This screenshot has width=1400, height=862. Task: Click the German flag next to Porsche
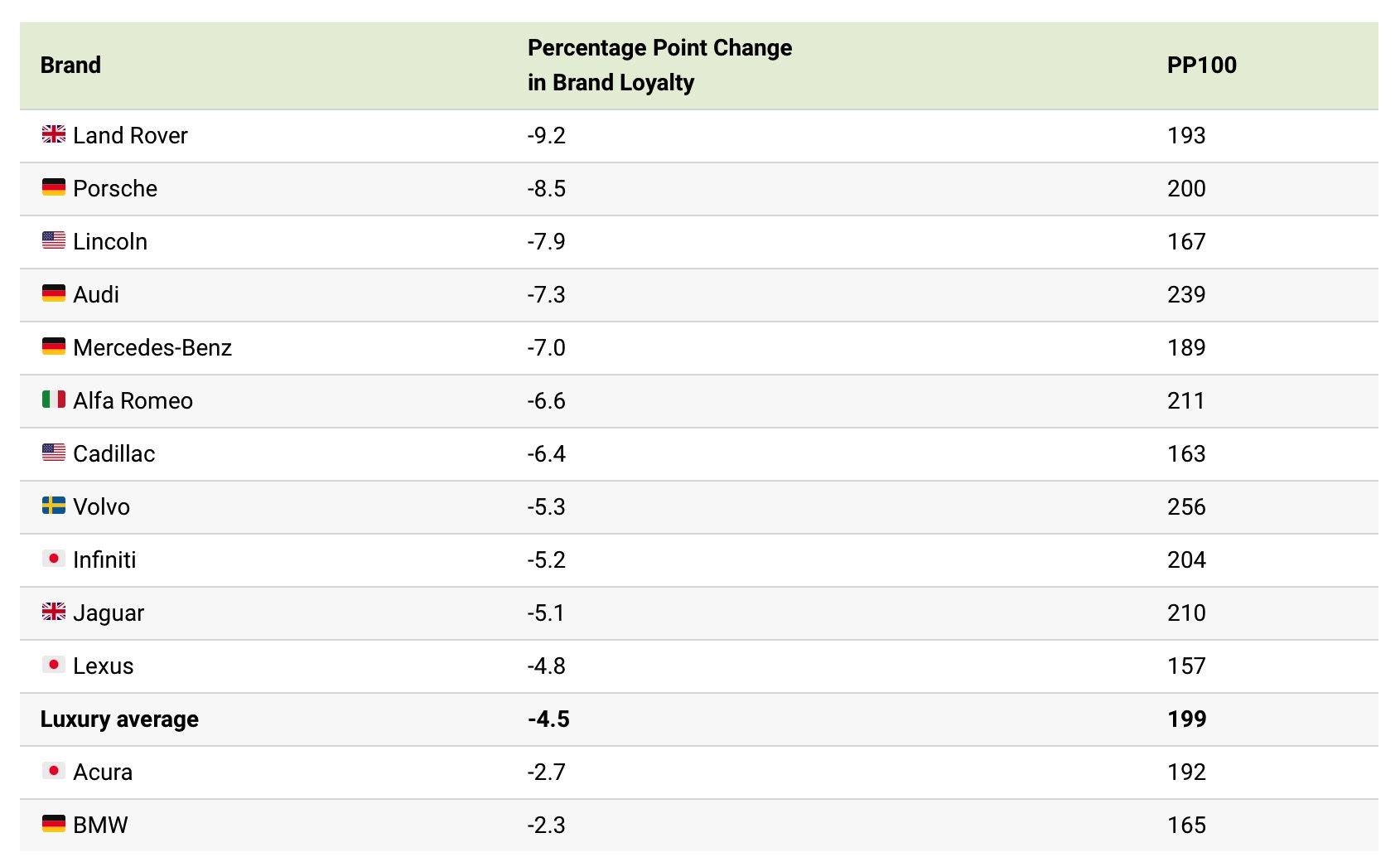[x=54, y=187]
